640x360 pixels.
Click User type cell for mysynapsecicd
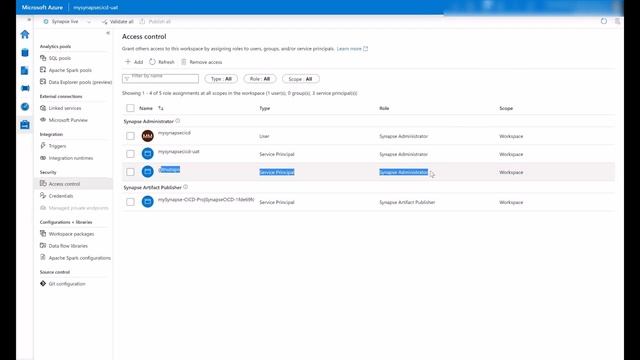tap(264, 136)
